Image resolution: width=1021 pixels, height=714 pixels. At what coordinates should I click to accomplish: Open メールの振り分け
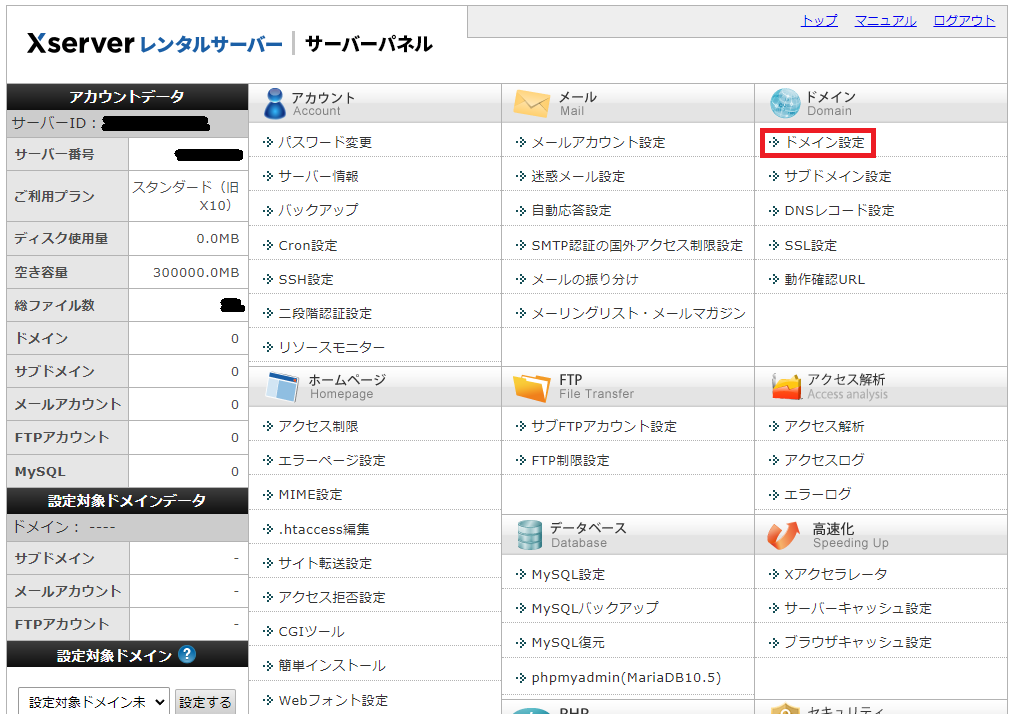point(585,279)
